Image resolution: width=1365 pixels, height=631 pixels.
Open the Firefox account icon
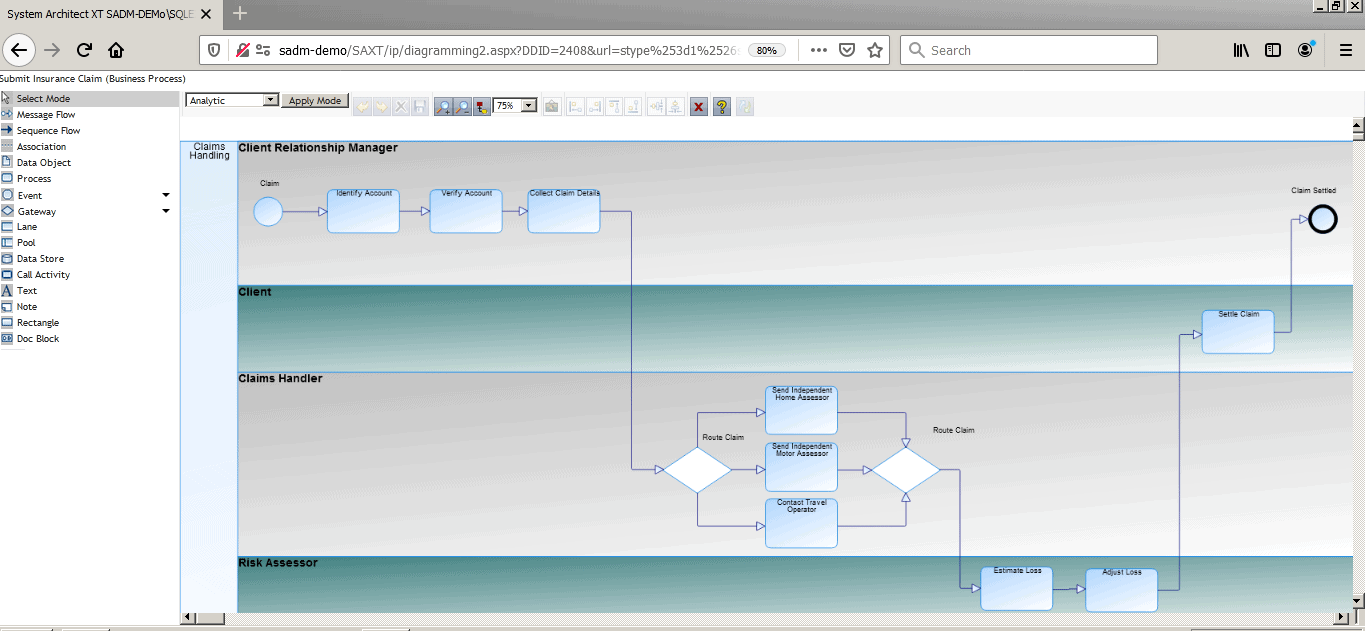click(x=1306, y=50)
